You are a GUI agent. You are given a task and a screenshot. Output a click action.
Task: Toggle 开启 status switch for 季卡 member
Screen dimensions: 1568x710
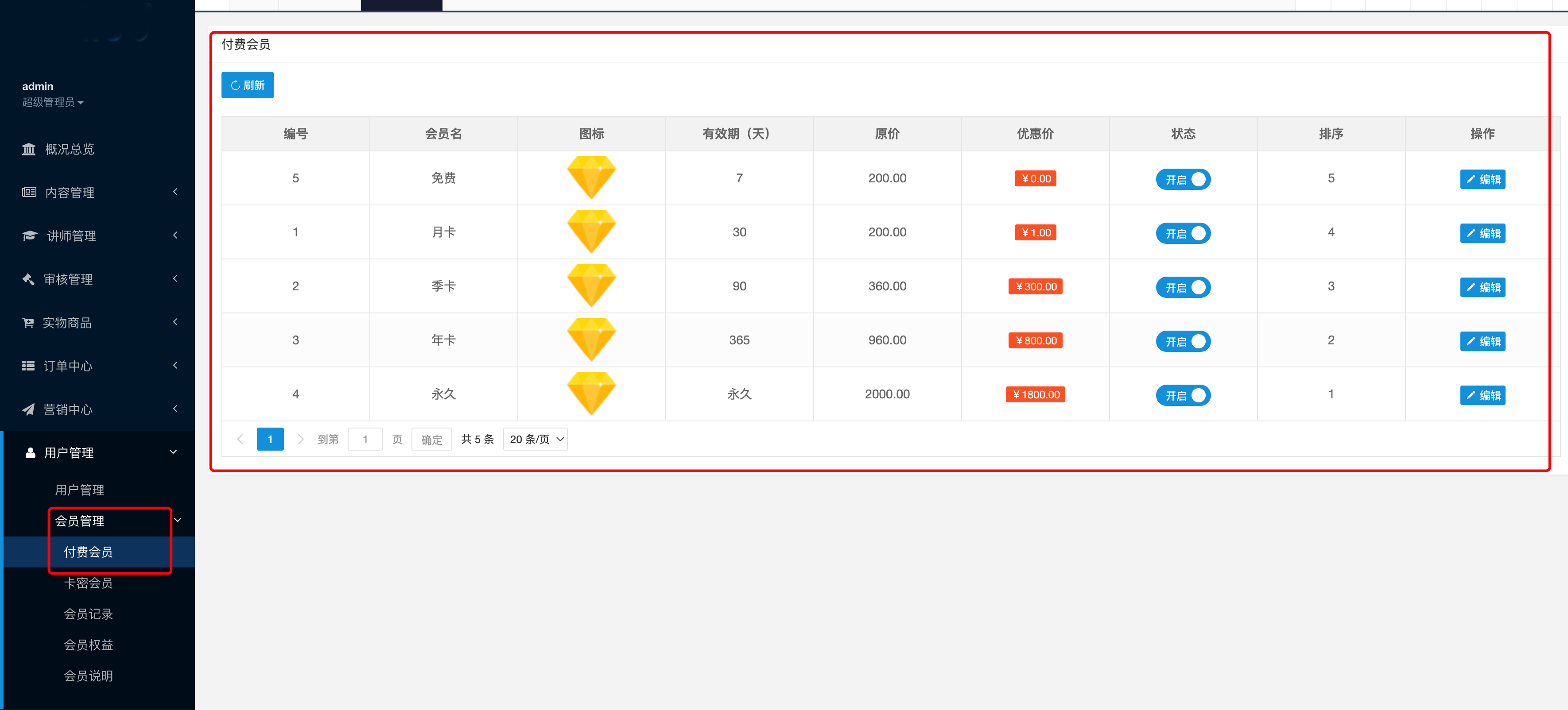[1183, 287]
